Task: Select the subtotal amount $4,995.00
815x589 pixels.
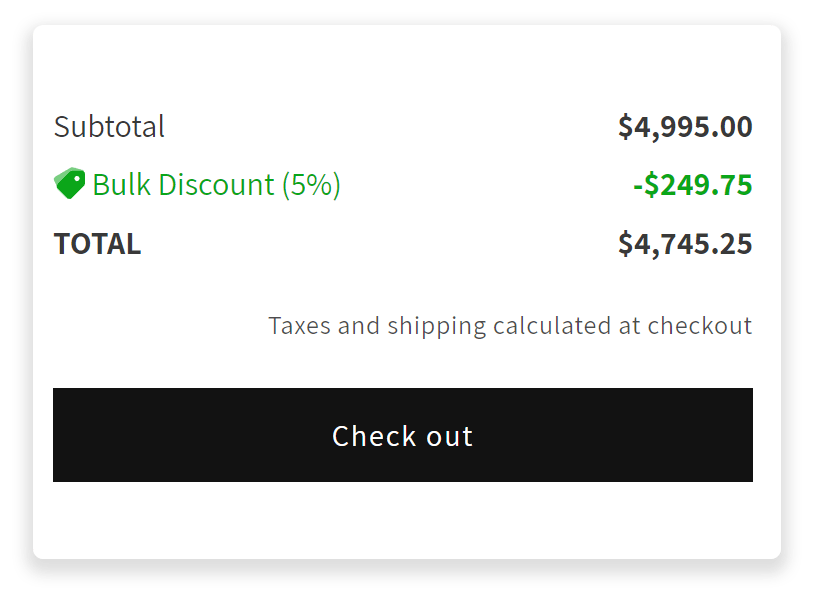Action: click(x=684, y=127)
